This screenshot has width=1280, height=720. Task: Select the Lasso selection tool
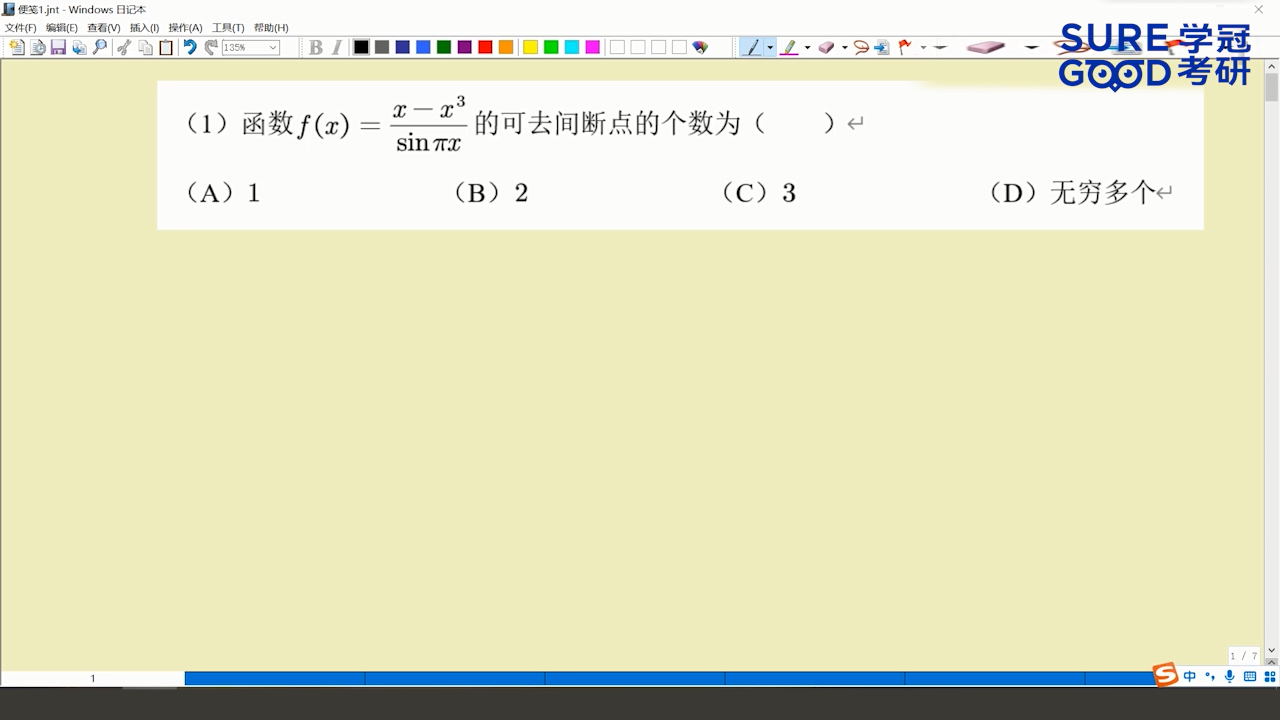coord(861,47)
